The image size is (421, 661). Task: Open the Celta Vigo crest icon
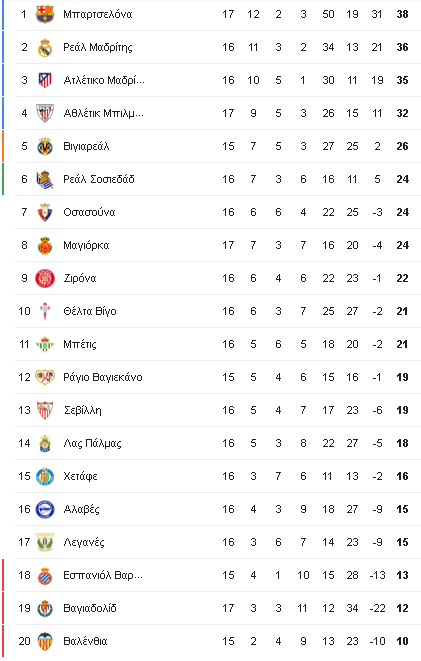coord(45,311)
